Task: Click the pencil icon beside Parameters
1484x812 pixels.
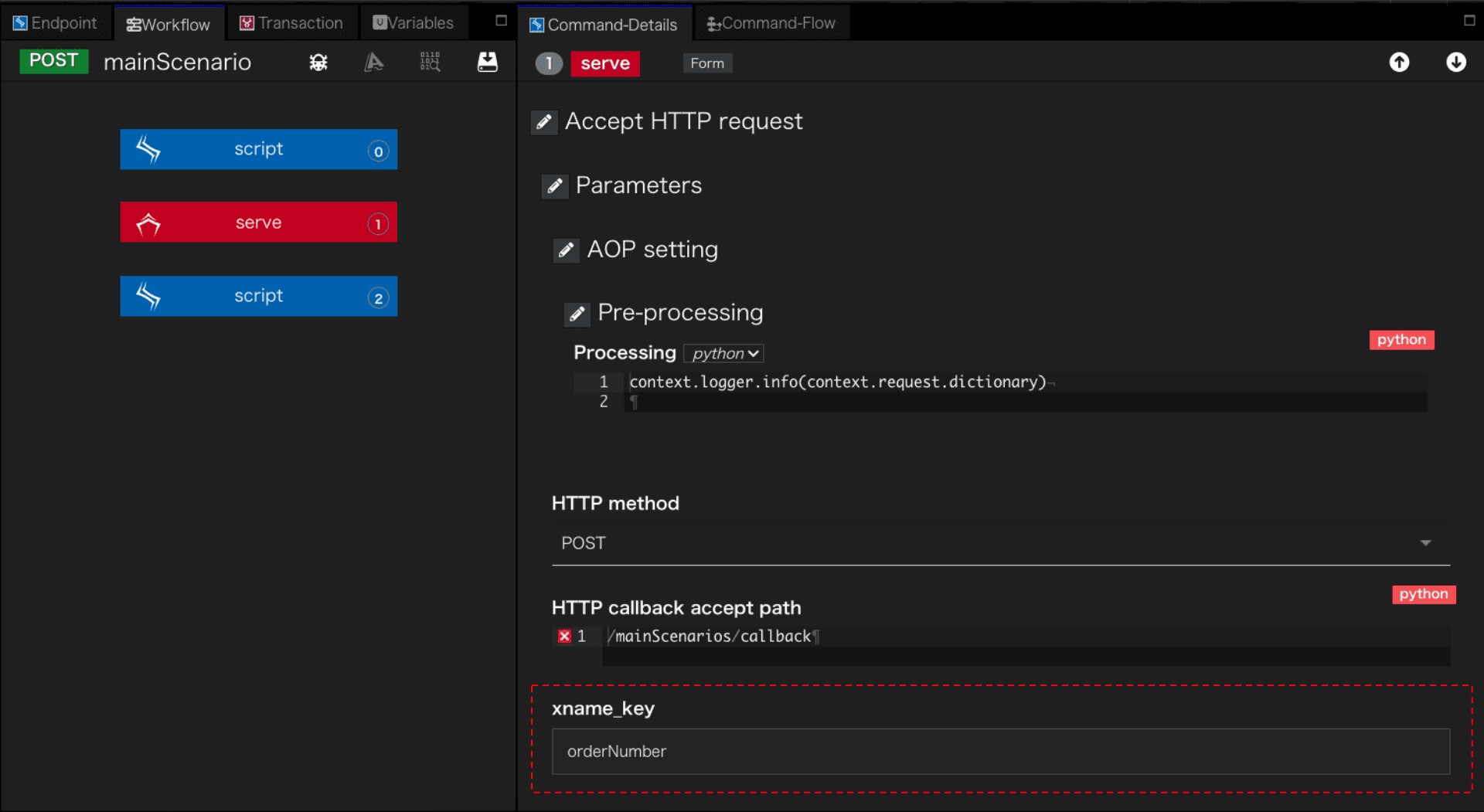Action: (555, 186)
